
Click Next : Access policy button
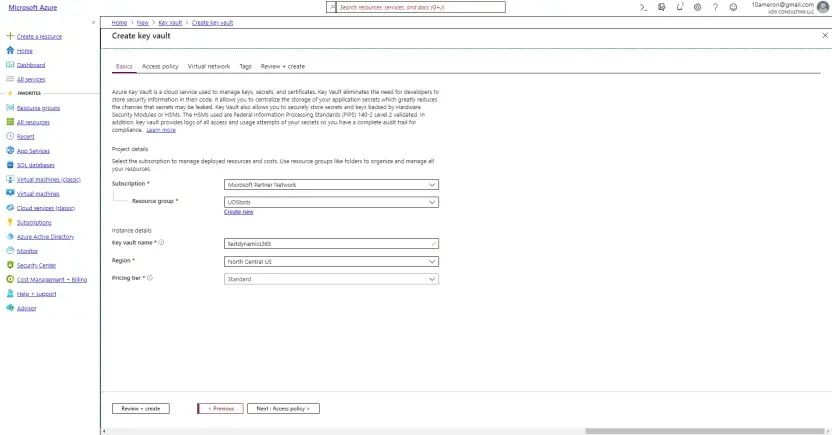(x=283, y=408)
